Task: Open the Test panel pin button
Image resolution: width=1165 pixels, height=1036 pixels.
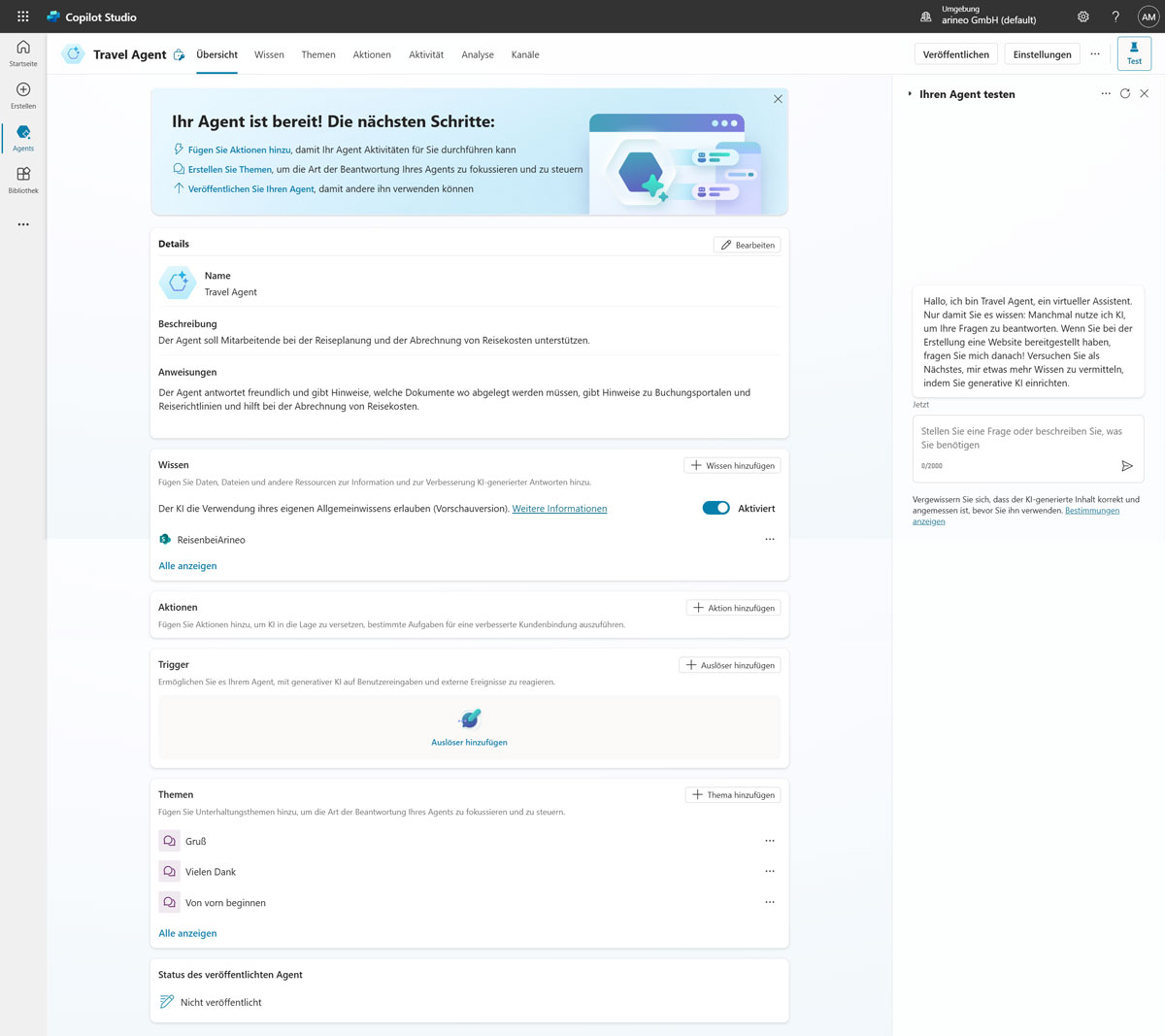Action: pos(1134,53)
